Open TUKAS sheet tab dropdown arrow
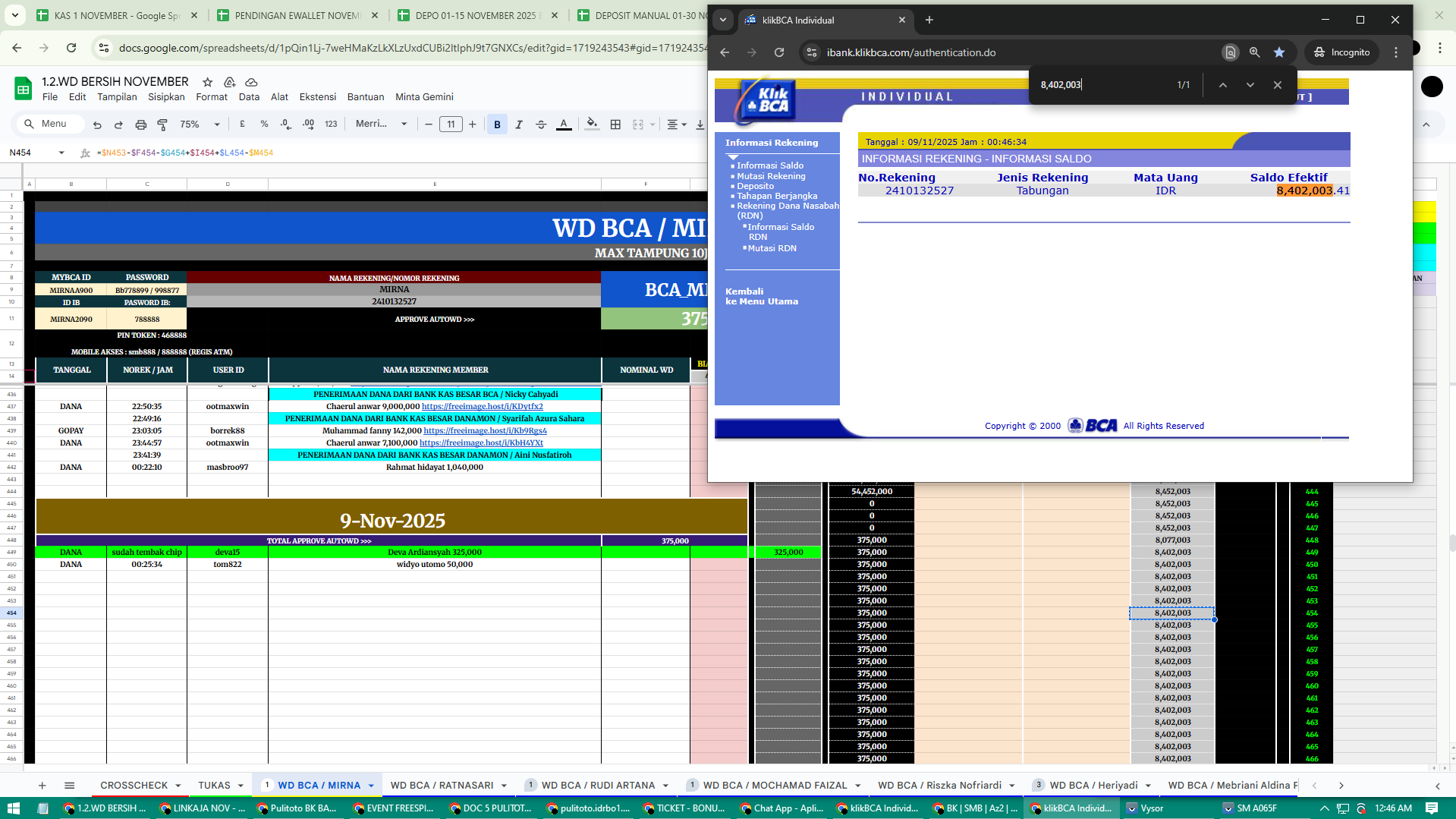 pyautogui.click(x=241, y=786)
